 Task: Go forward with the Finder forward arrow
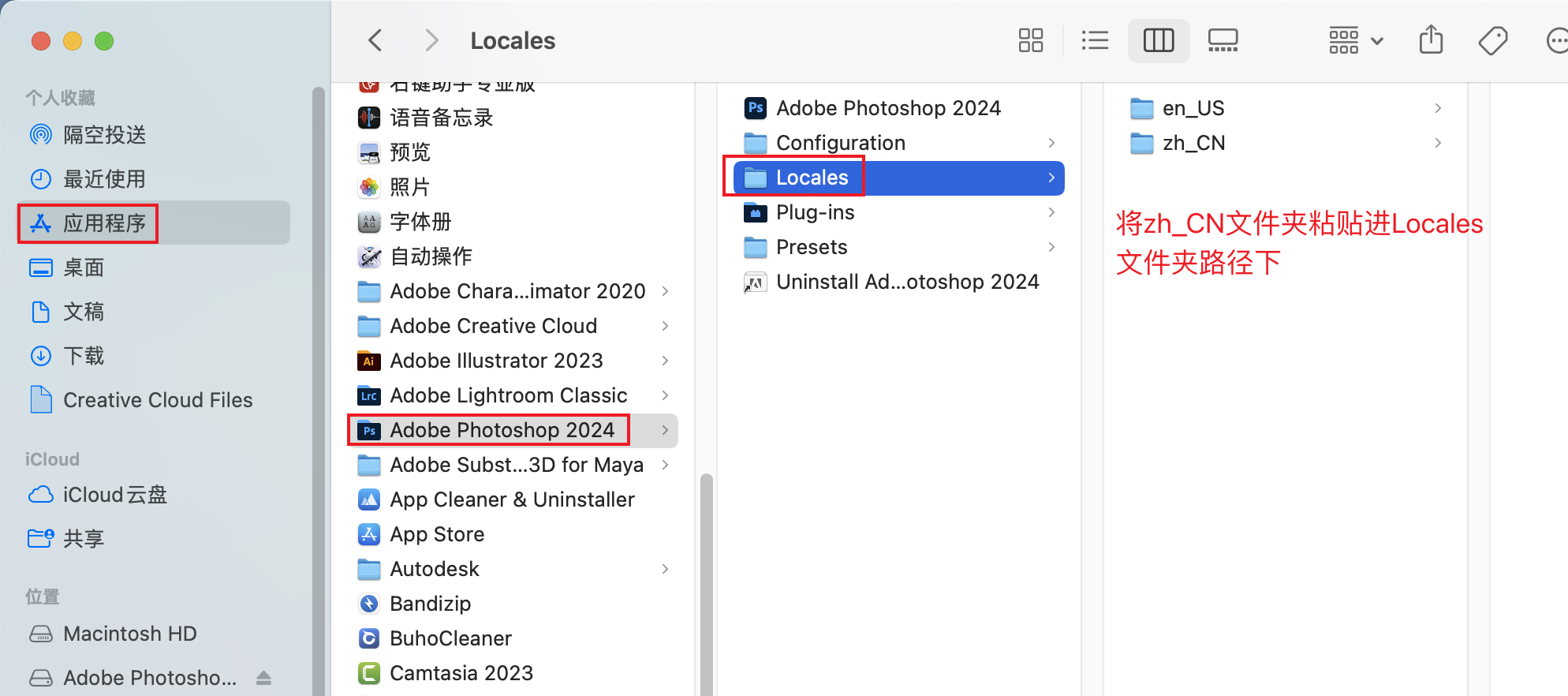[x=431, y=40]
